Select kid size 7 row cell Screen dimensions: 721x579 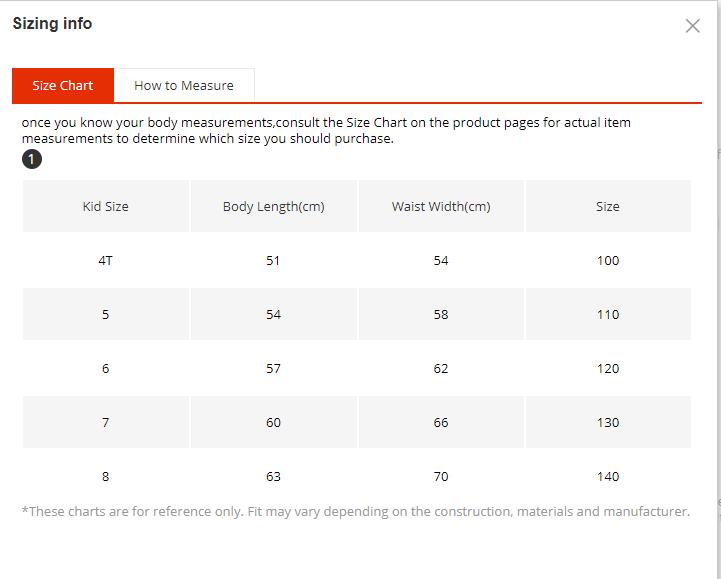[x=105, y=422]
